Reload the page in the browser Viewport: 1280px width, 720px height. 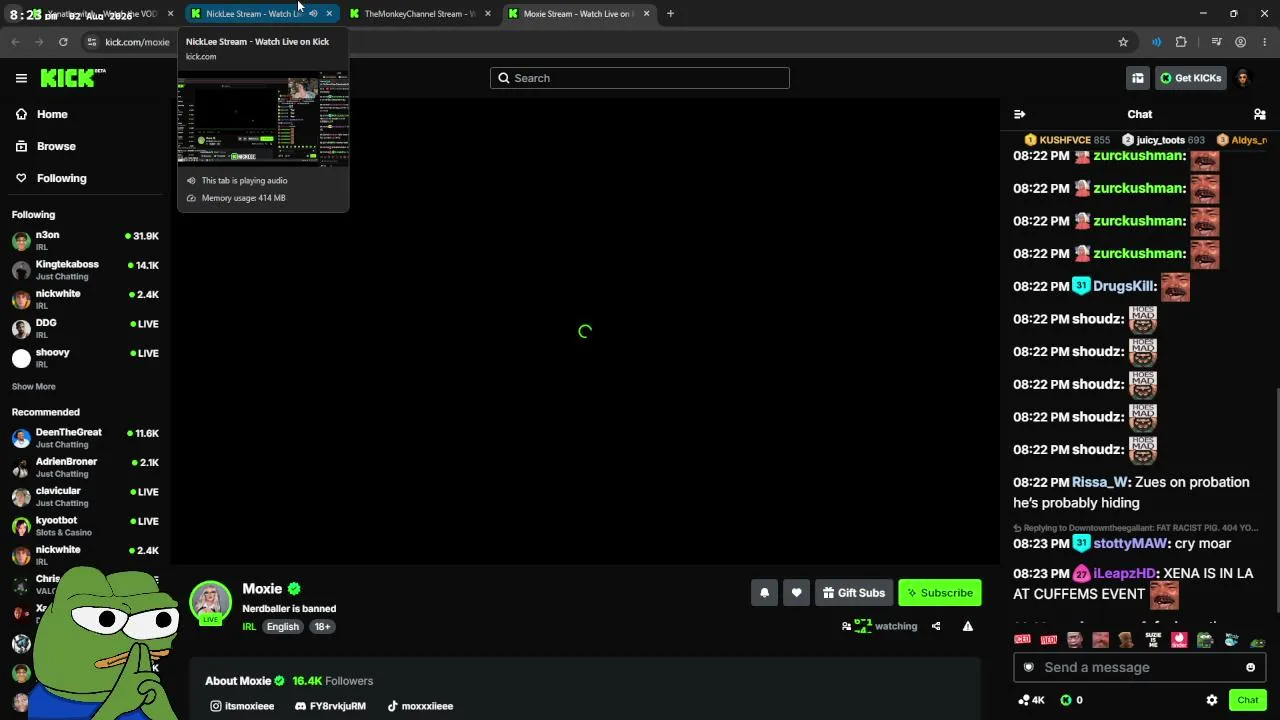coord(63,42)
